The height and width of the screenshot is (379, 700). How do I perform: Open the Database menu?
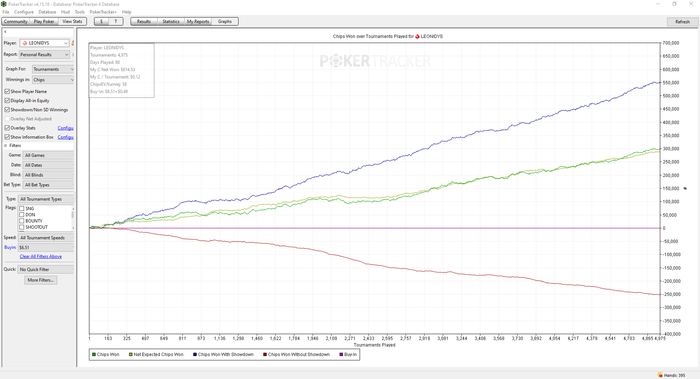47,12
